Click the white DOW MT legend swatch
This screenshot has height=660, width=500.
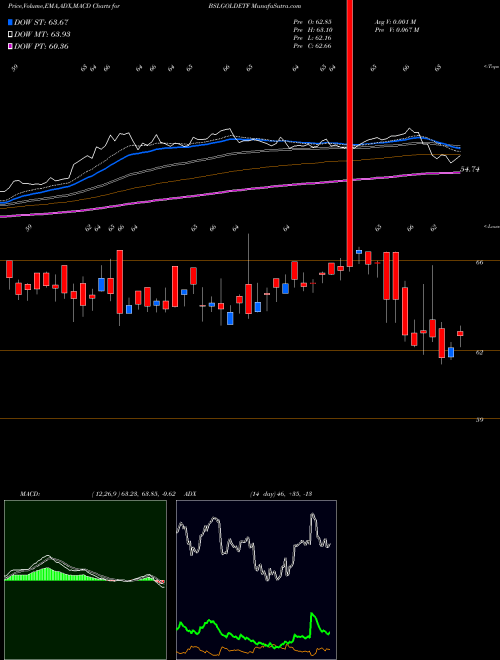(x=11, y=34)
